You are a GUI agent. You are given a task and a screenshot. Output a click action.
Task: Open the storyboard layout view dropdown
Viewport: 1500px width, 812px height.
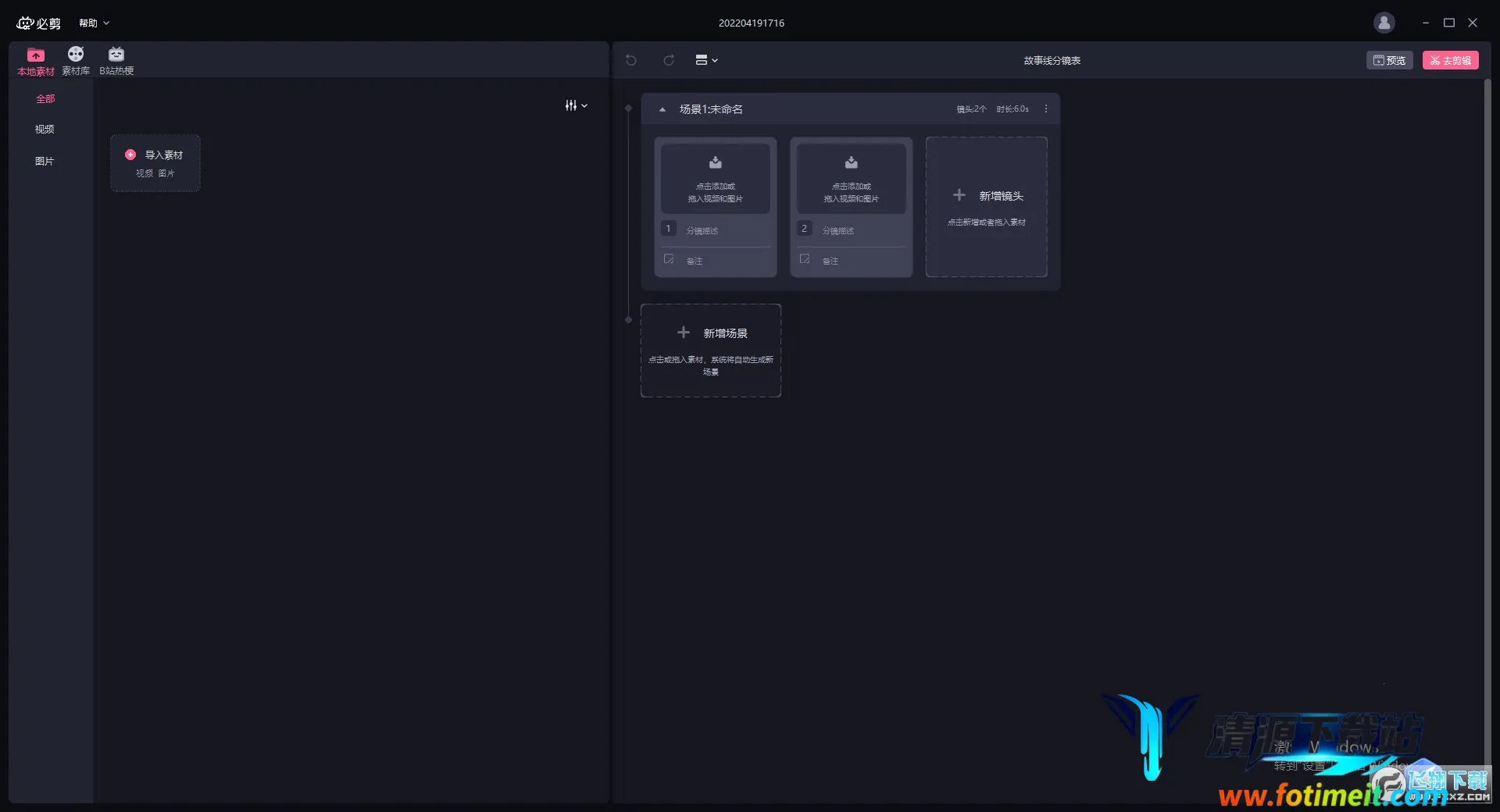pos(706,60)
